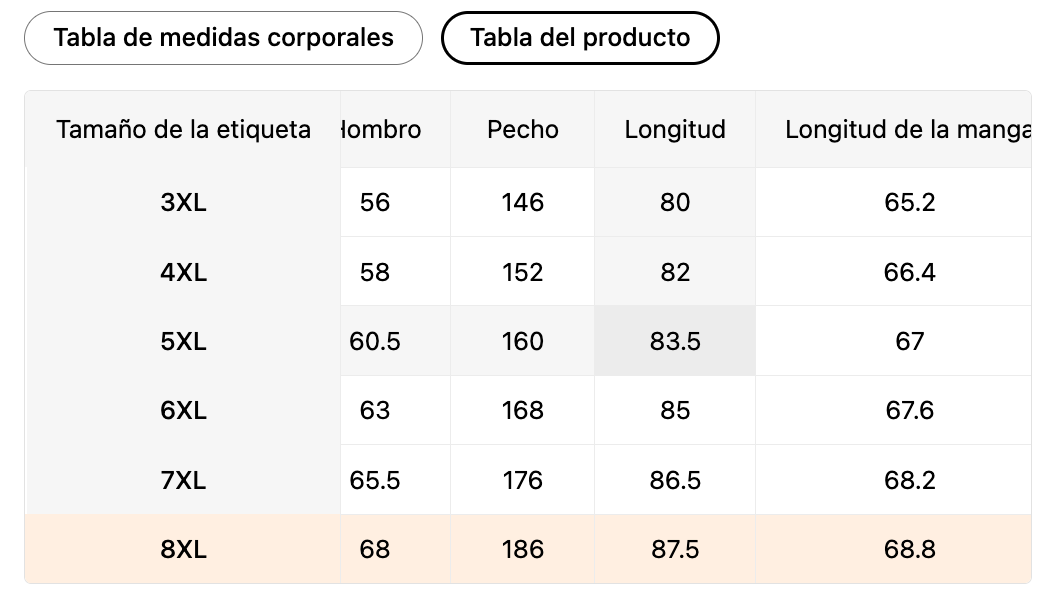This screenshot has height=612, width=1060.
Task: Select the 4XL size row label
Action: pyautogui.click(x=183, y=272)
